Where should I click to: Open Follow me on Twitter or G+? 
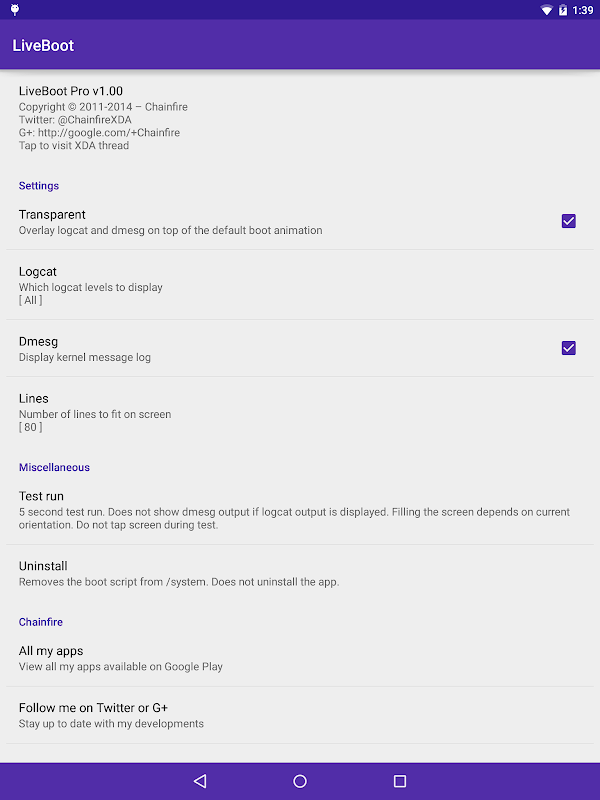point(300,715)
